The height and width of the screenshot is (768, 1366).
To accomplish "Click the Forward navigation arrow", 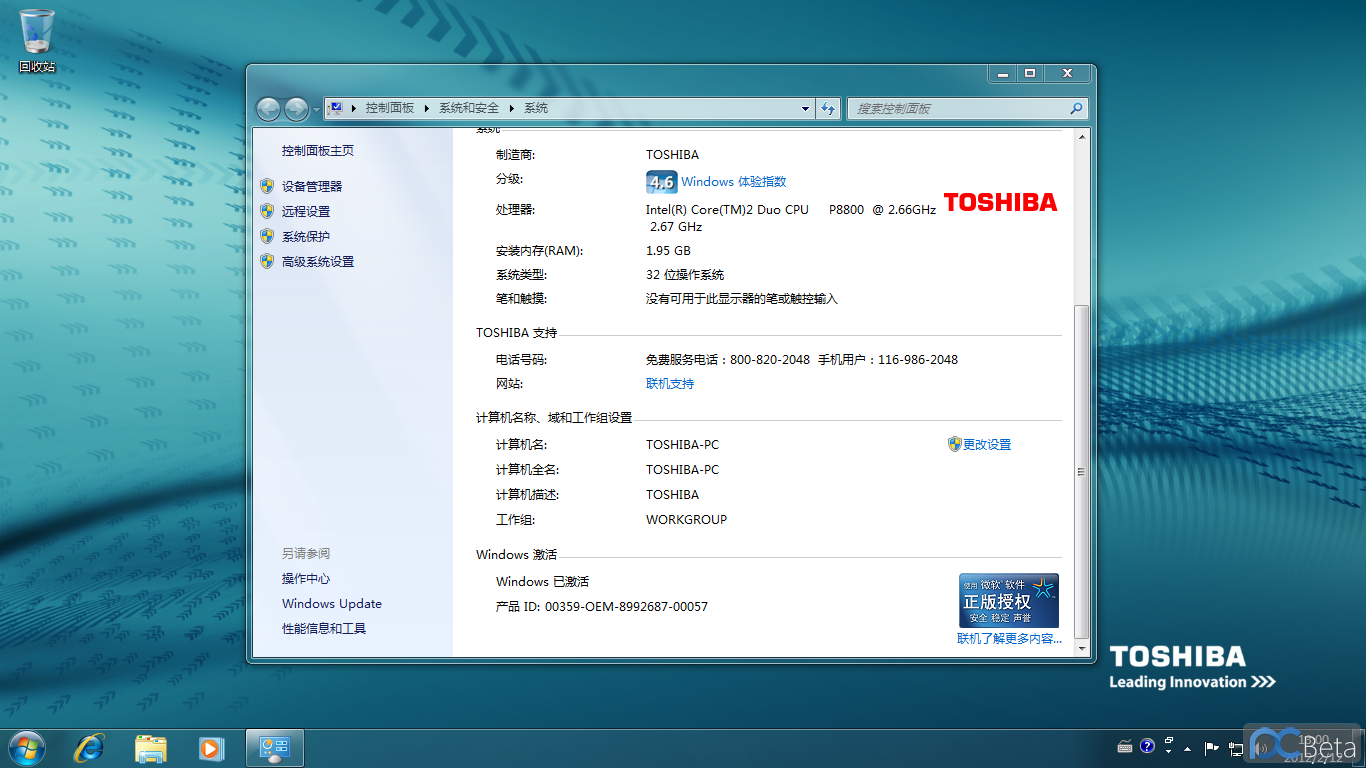I will click(x=296, y=109).
